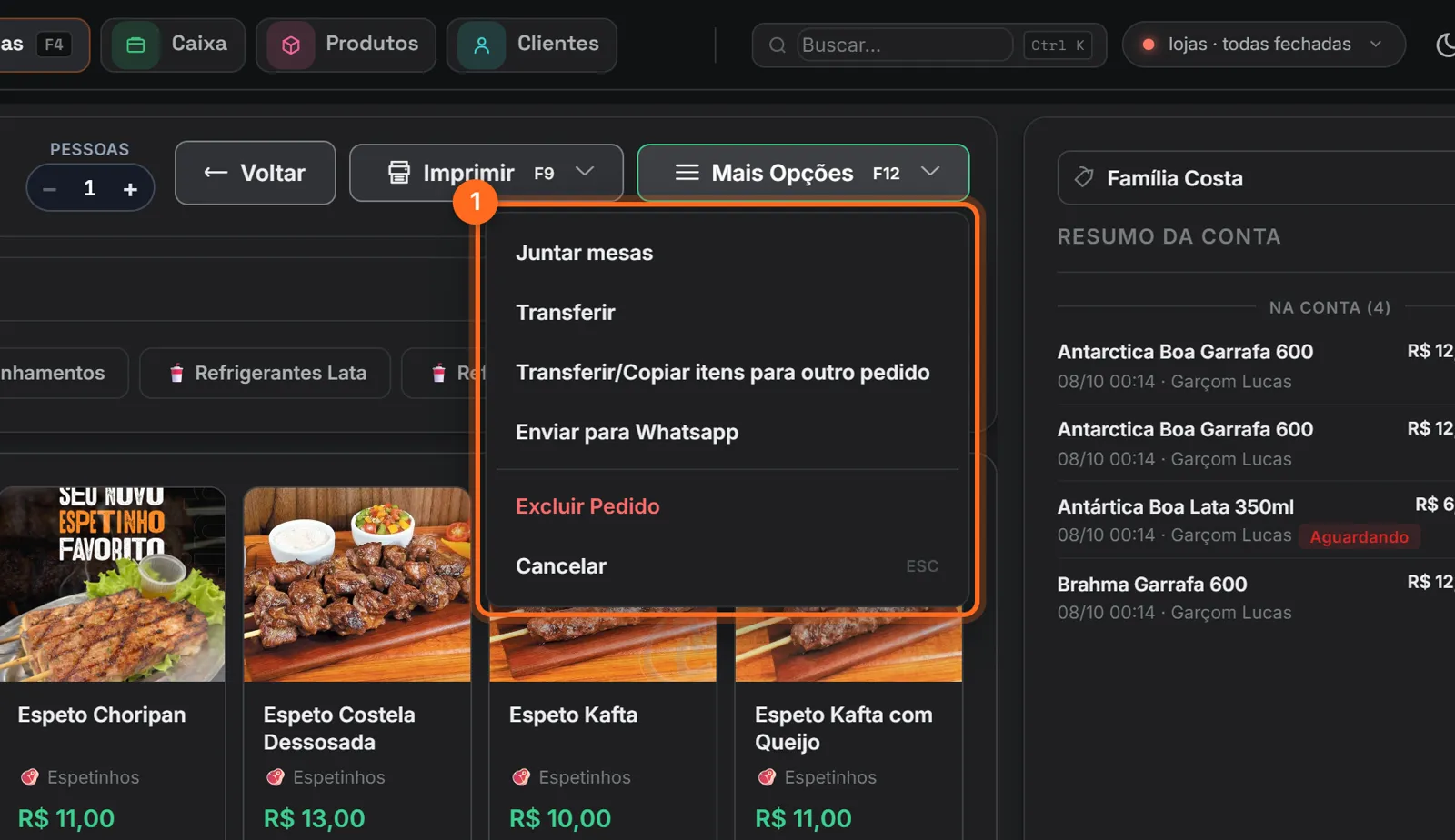Select first Antarctica Boa Garrafa 600 item
The image size is (1455, 840).
(1256, 365)
